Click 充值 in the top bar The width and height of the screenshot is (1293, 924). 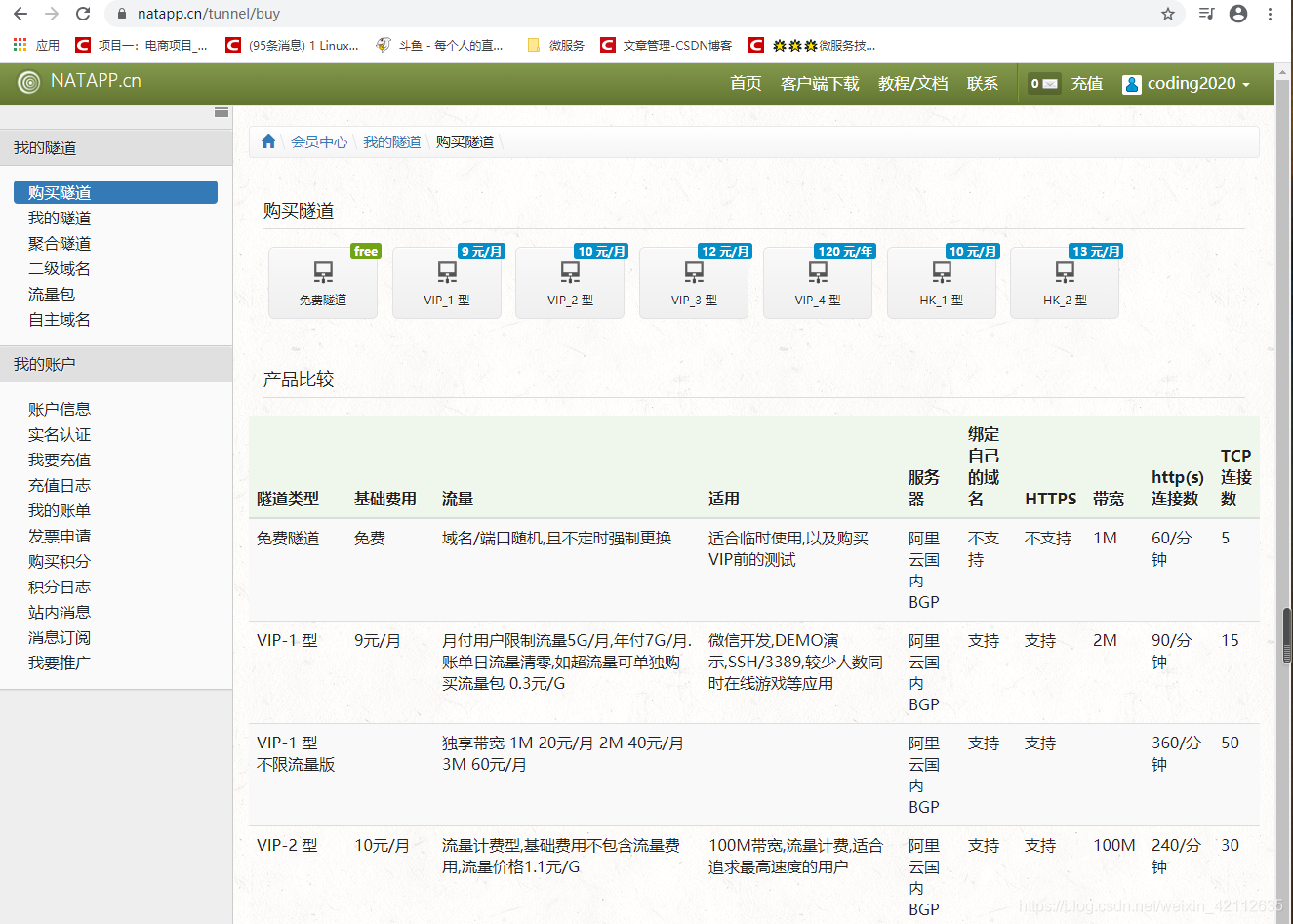pos(1087,84)
